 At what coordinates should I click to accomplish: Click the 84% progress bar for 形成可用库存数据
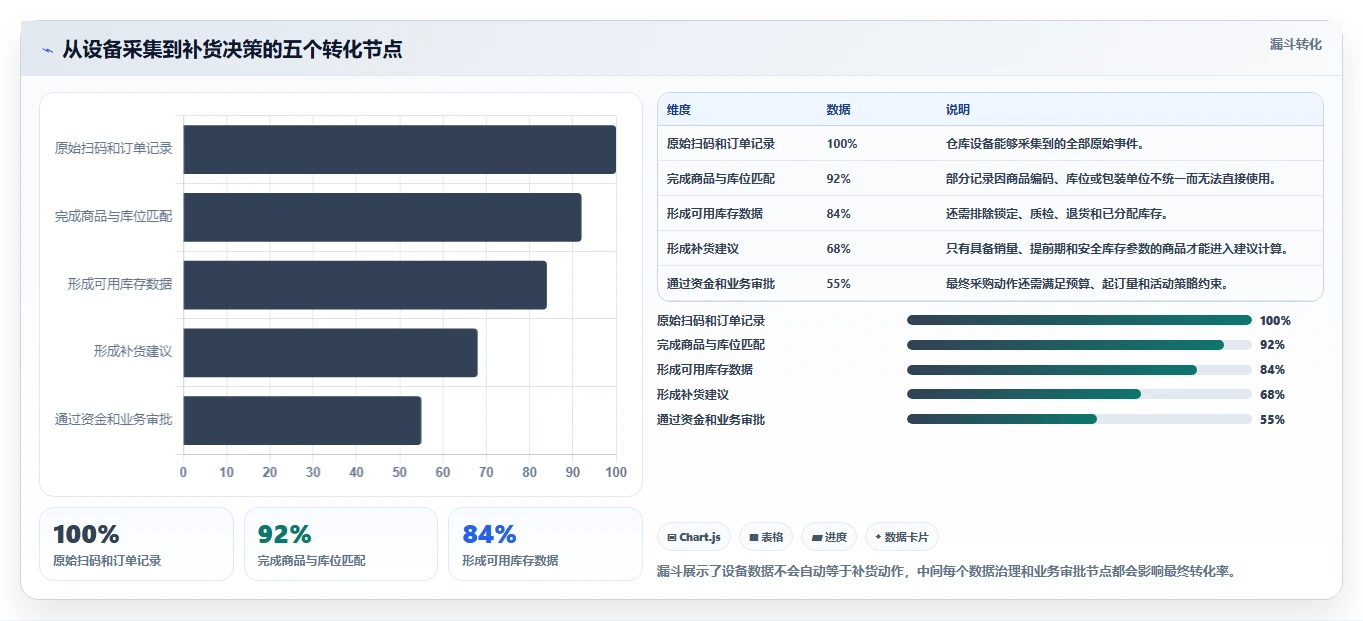pyautogui.click(x=1079, y=370)
